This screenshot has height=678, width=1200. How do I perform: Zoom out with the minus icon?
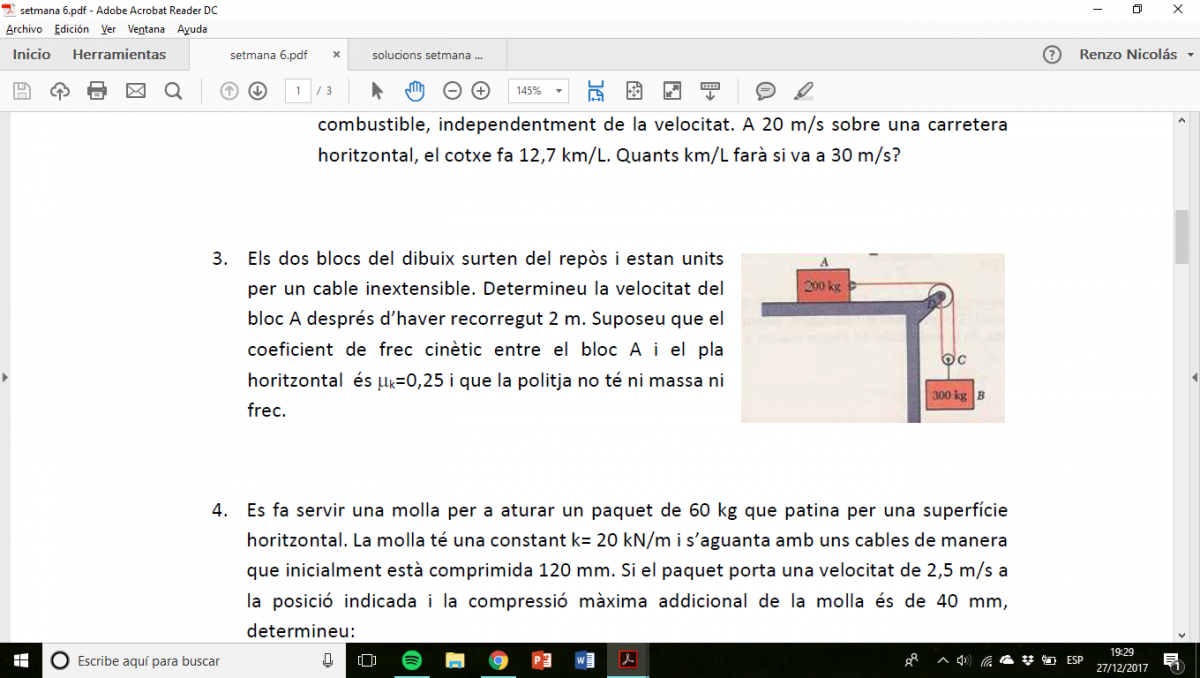452,91
